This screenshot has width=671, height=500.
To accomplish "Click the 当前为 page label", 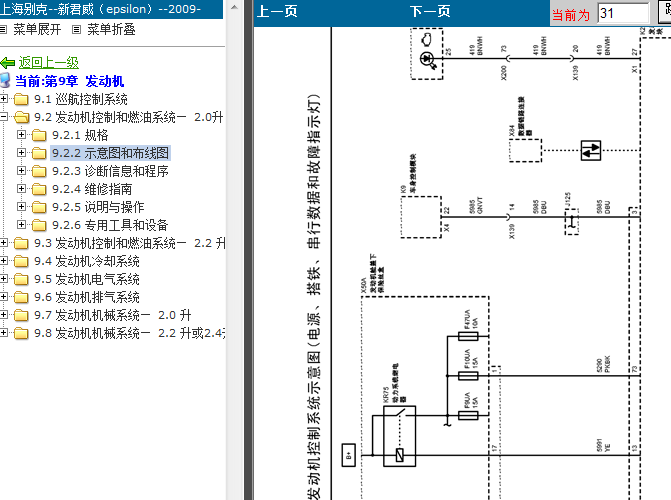I will coord(571,15).
